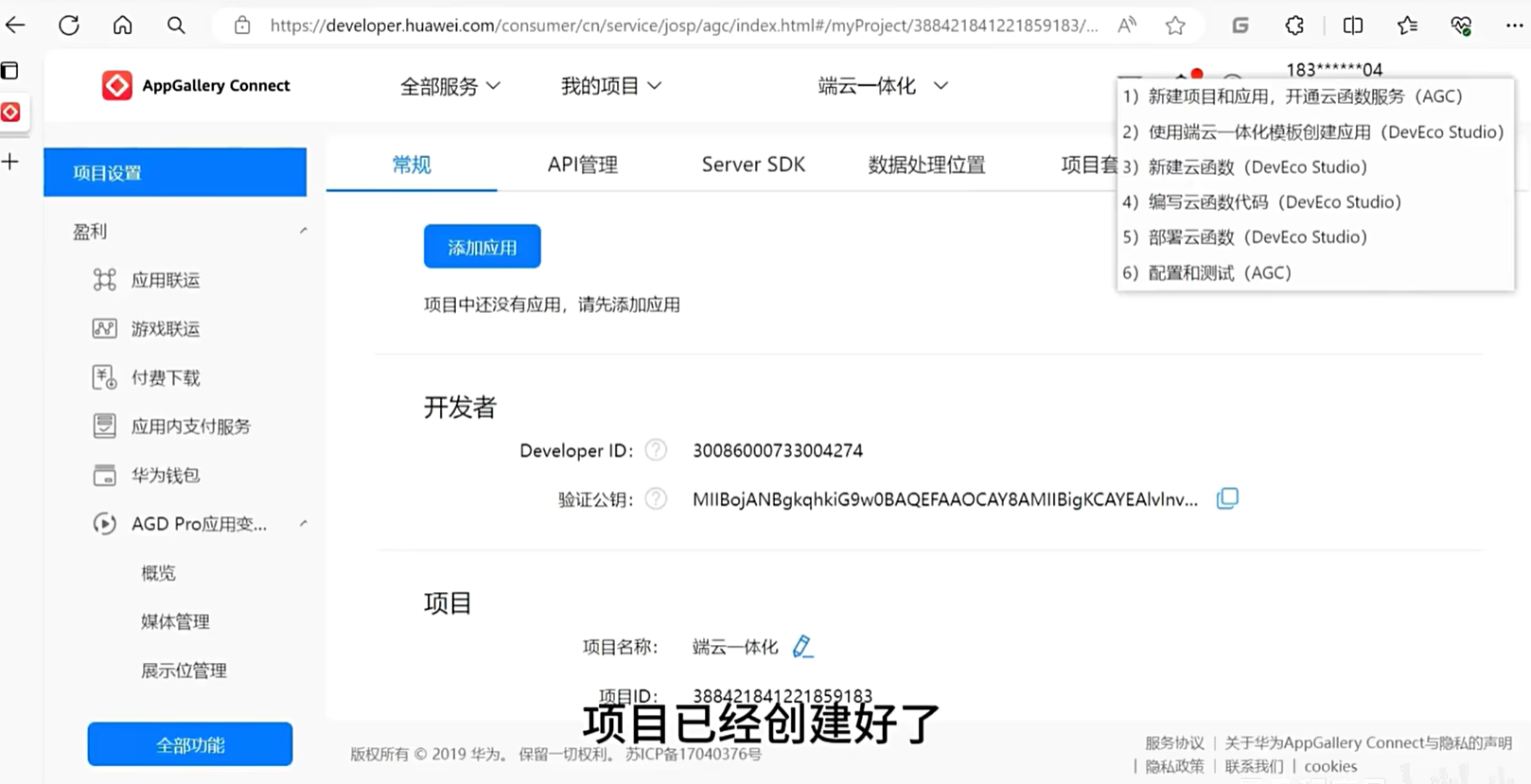Go to browser home page icon
This screenshot has width=1531, height=784.
122,26
